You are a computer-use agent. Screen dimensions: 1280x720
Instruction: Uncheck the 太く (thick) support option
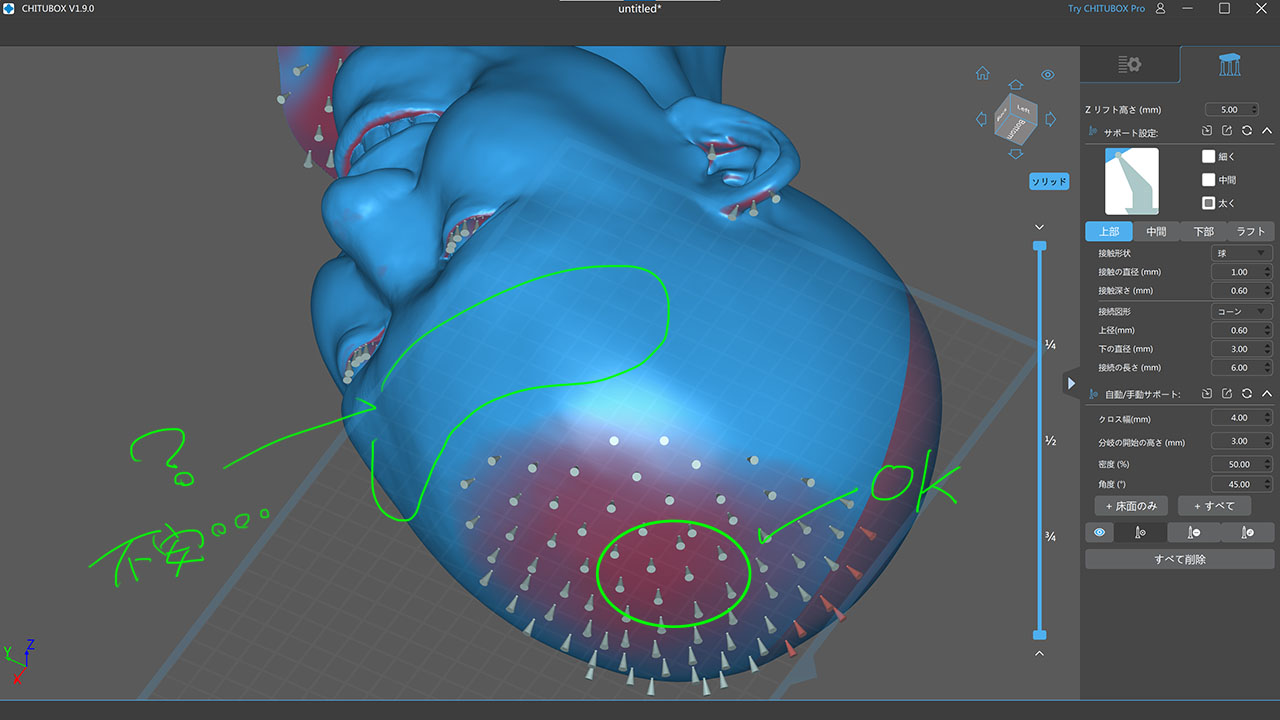tap(1208, 203)
